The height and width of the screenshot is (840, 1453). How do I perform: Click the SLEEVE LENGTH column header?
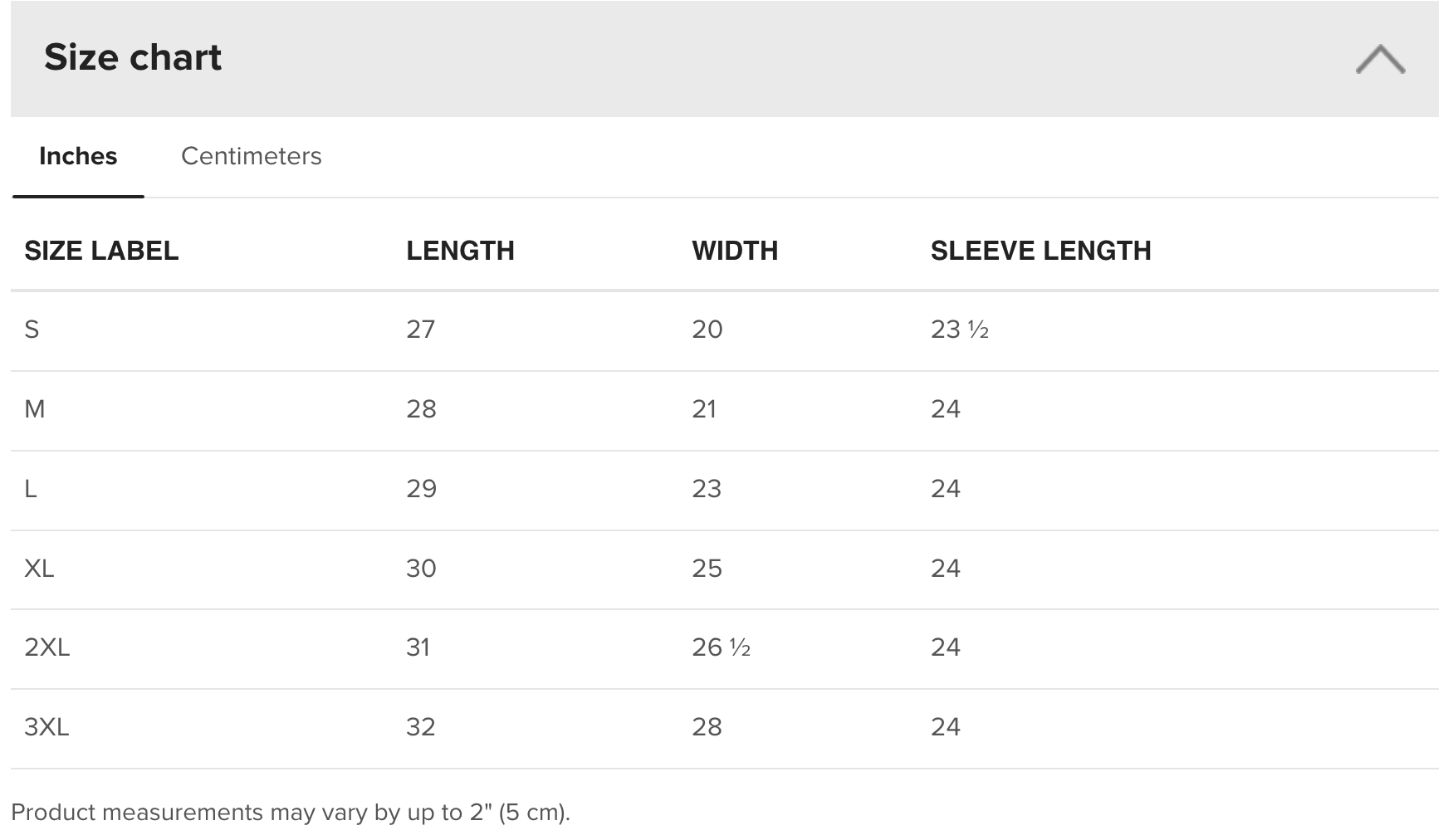point(1040,251)
